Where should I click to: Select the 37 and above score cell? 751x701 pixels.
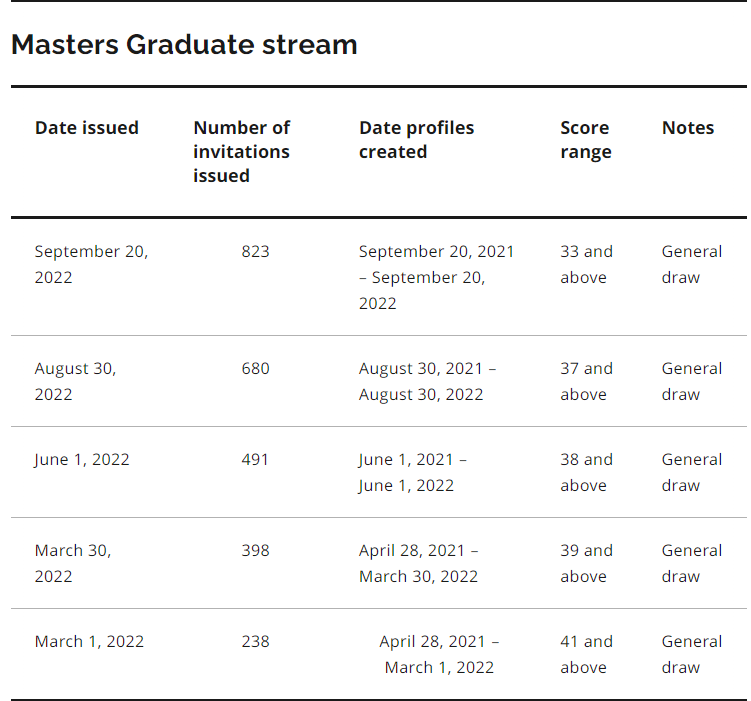(586, 381)
